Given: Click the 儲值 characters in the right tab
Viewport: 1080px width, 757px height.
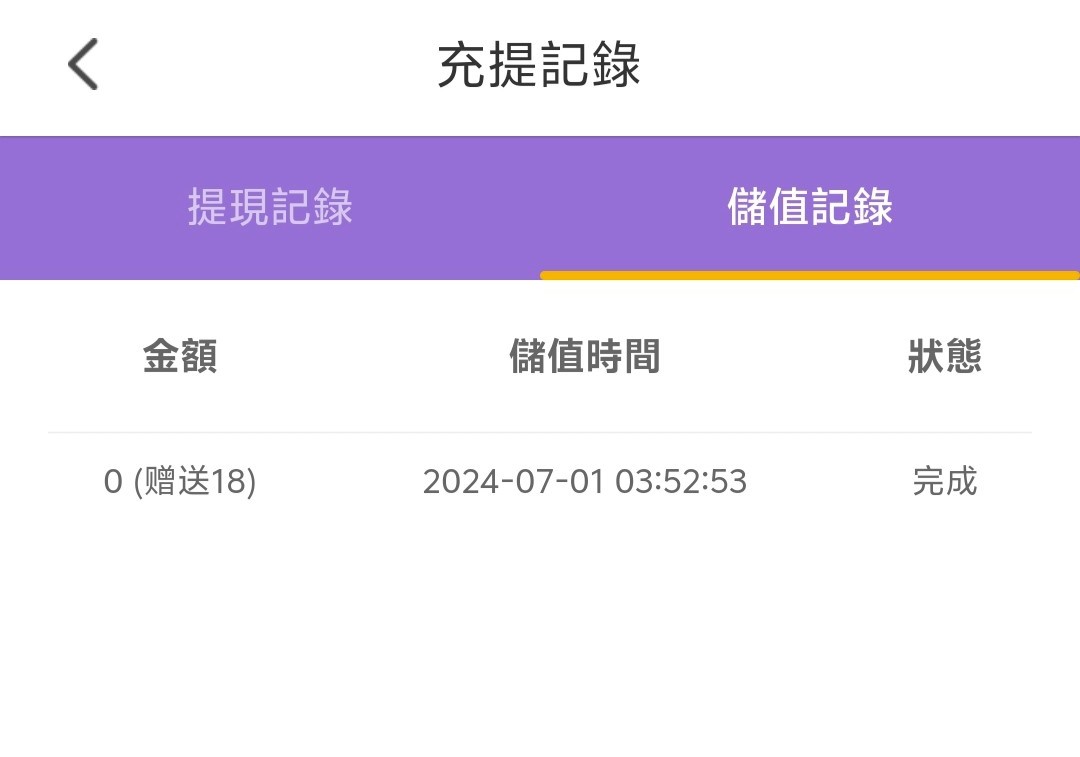Looking at the screenshot, I should [769, 207].
